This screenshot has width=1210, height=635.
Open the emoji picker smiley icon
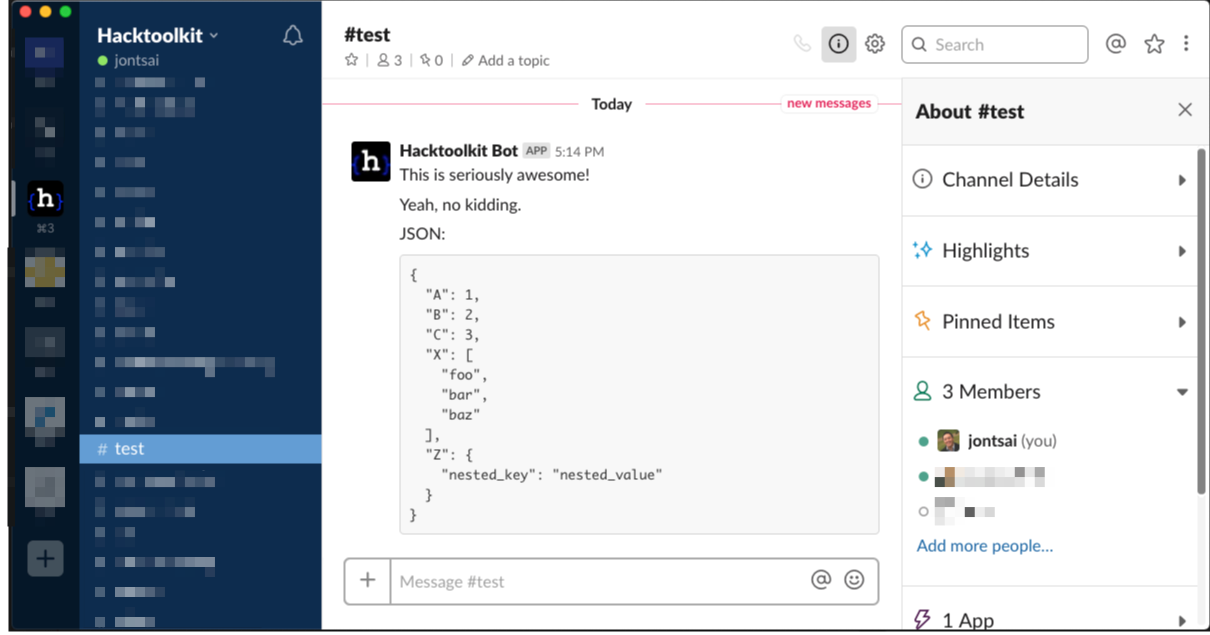pos(854,580)
